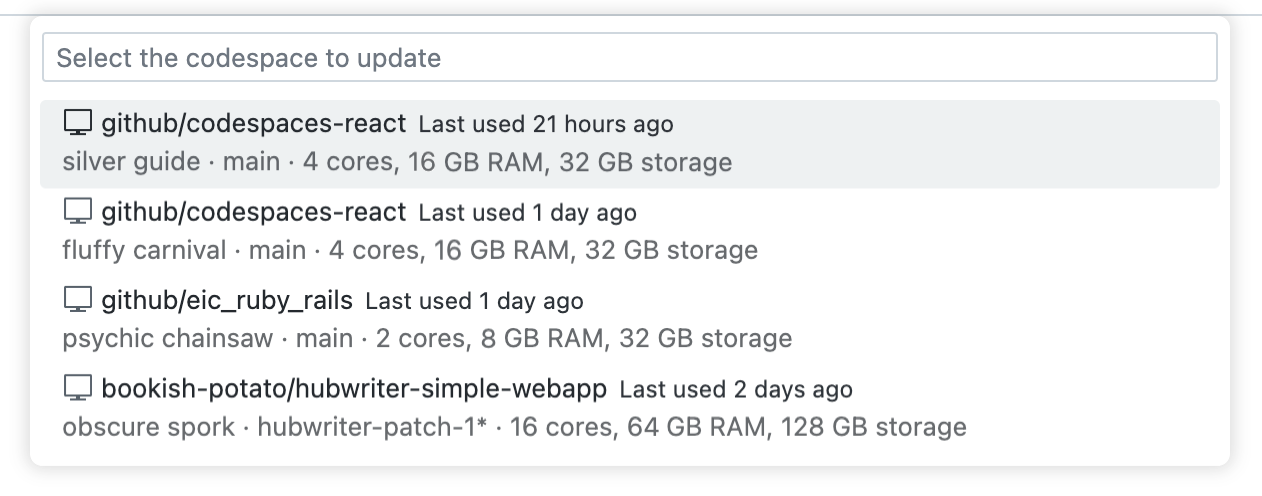Click the machine specs text of fluffy carnival
The height and width of the screenshot is (496, 1262).
click(543, 250)
